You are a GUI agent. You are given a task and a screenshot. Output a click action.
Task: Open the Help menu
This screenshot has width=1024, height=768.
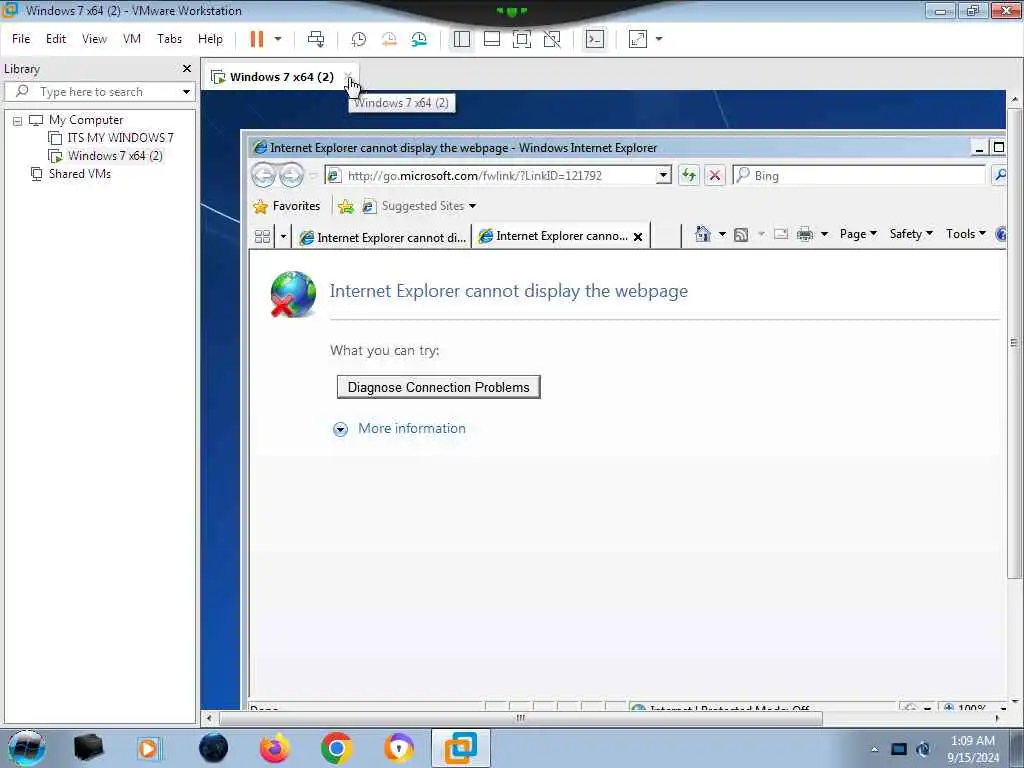(210, 39)
